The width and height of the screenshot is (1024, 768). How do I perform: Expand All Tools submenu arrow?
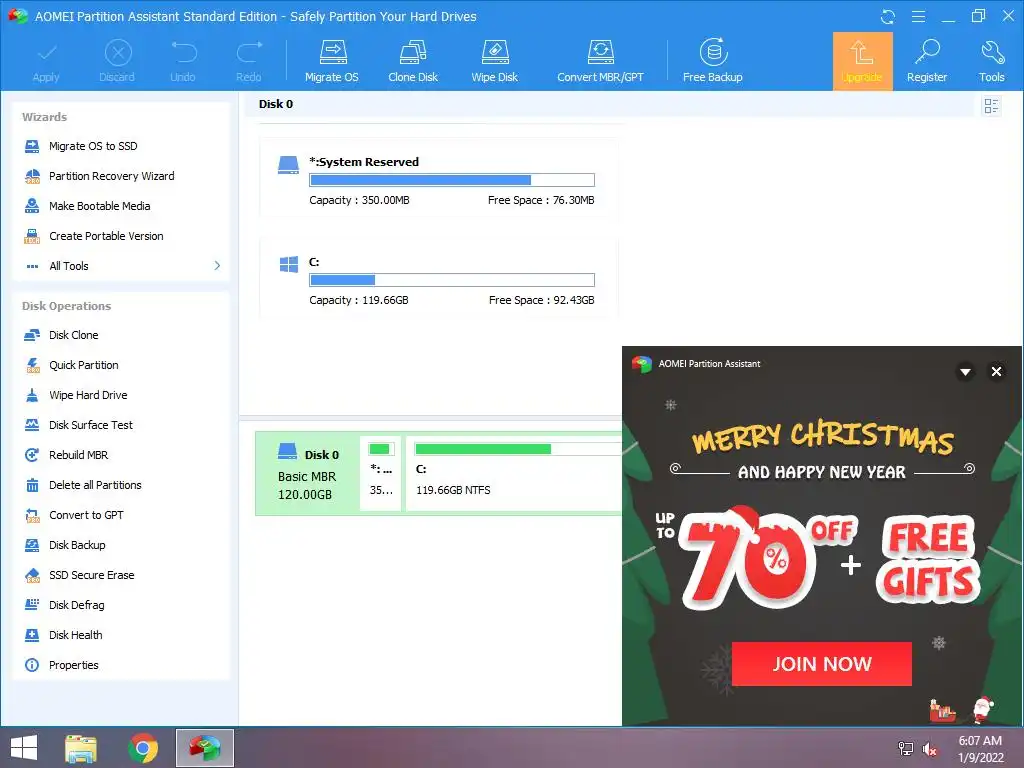[x=217, y=266]
